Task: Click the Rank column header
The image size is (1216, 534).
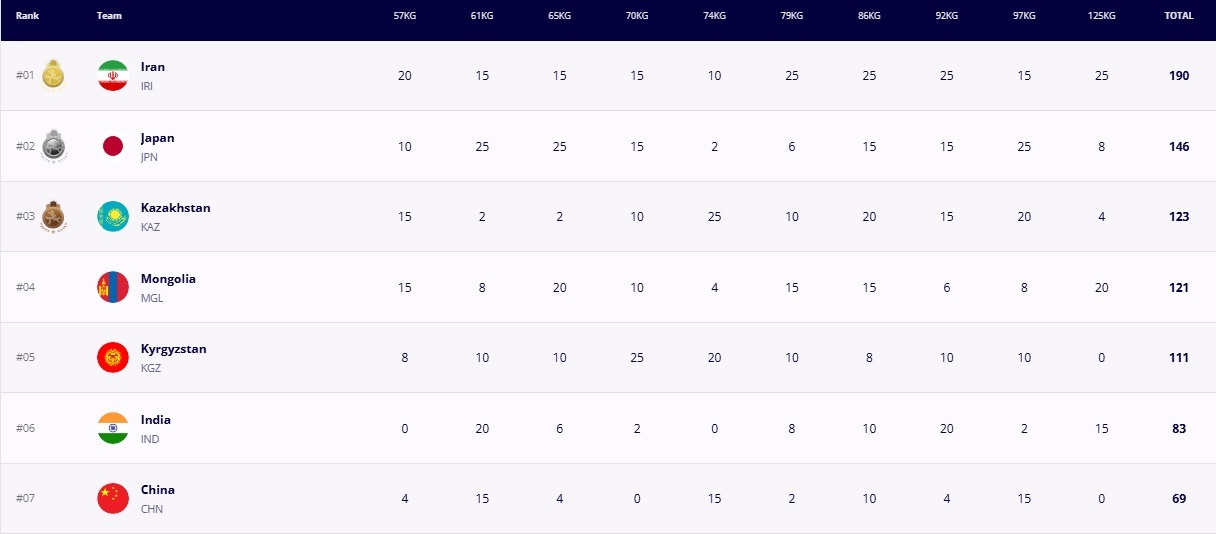Action: [27, 16]
